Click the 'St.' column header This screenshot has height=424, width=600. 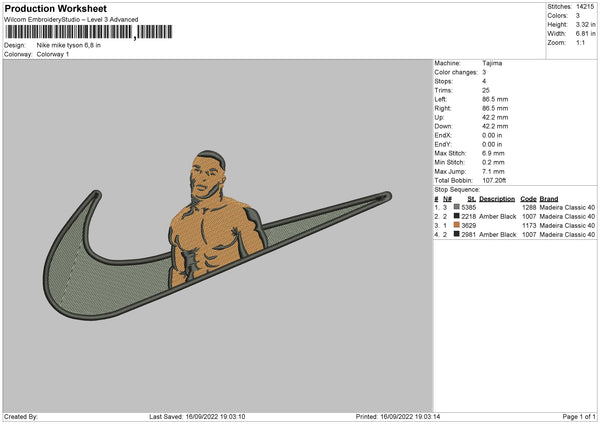(471, 199)
